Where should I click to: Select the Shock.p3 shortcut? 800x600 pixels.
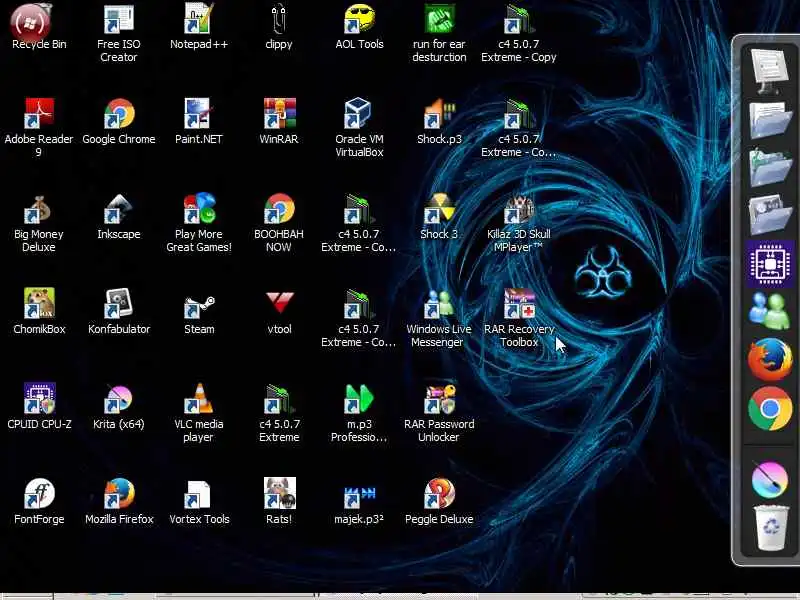tap(439, 113)
